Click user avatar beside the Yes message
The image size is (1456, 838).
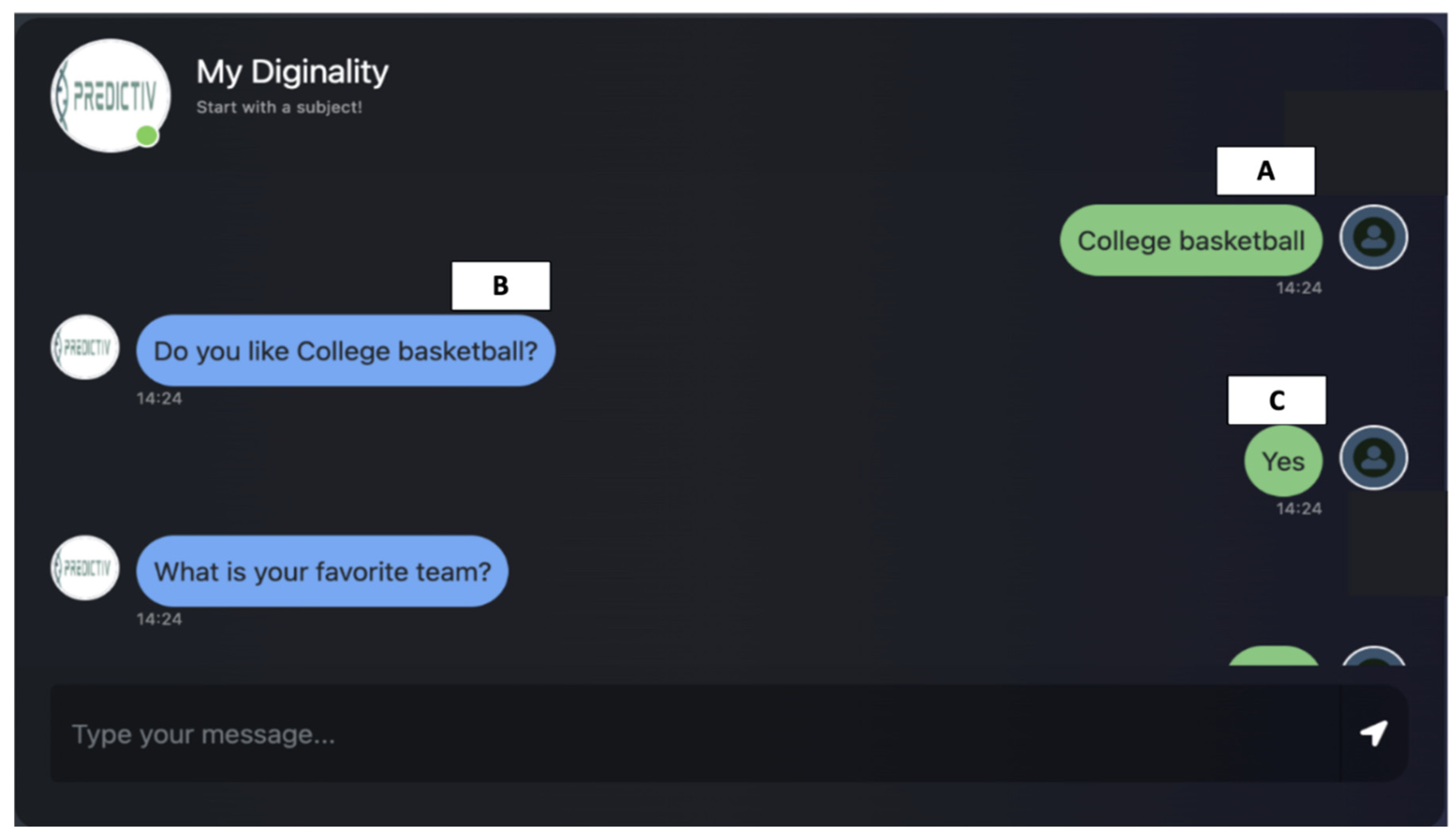(1374, 458)
